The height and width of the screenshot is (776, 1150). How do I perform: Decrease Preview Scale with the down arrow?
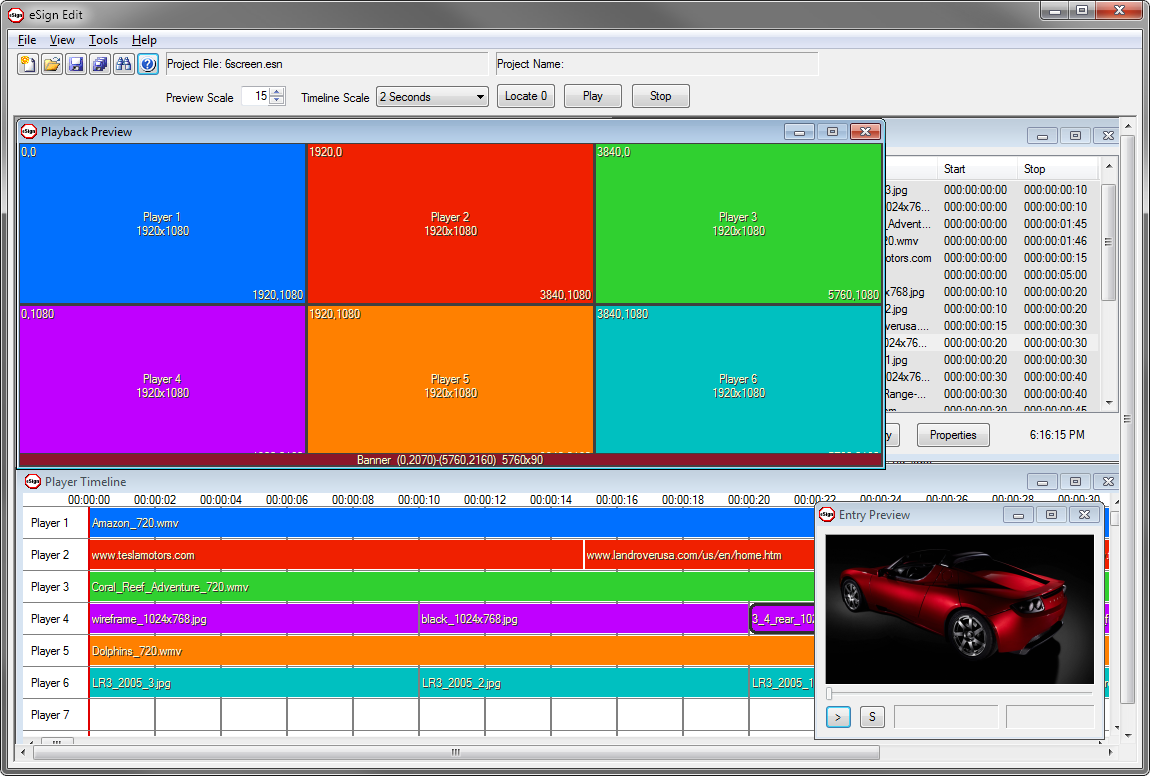click(278, 102)
